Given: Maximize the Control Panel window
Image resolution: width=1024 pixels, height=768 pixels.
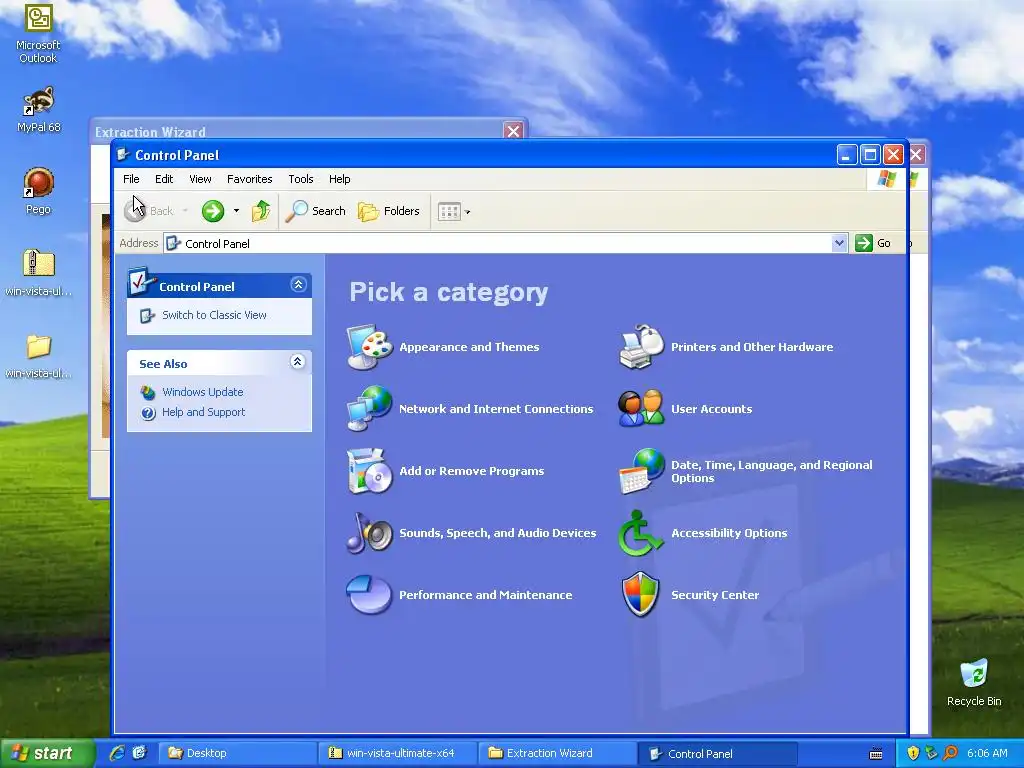Looking at the screenshot, I should [x=870, y=155].
